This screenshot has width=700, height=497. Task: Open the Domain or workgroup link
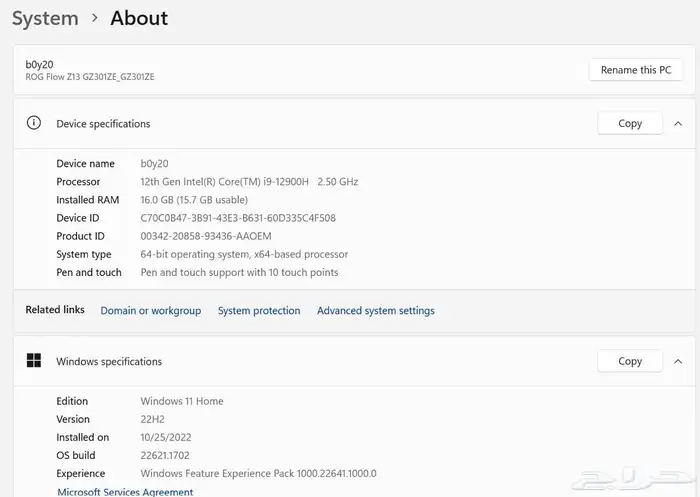[151, 311]
